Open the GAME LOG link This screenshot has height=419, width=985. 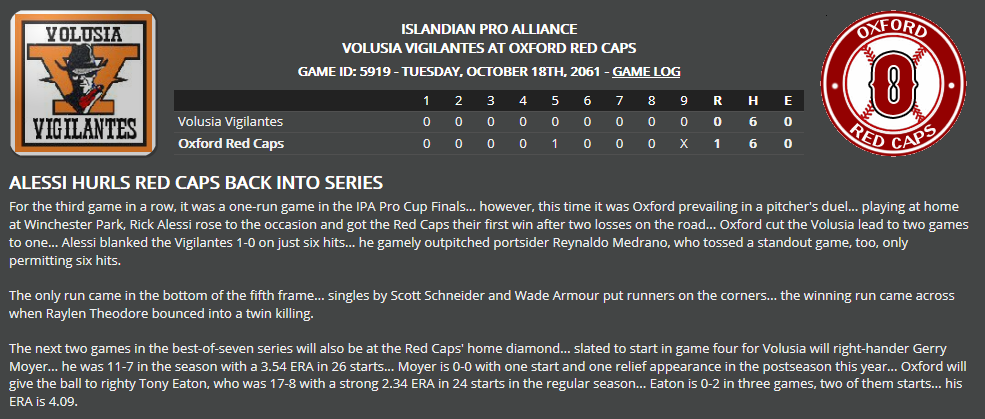click(646, 72)
